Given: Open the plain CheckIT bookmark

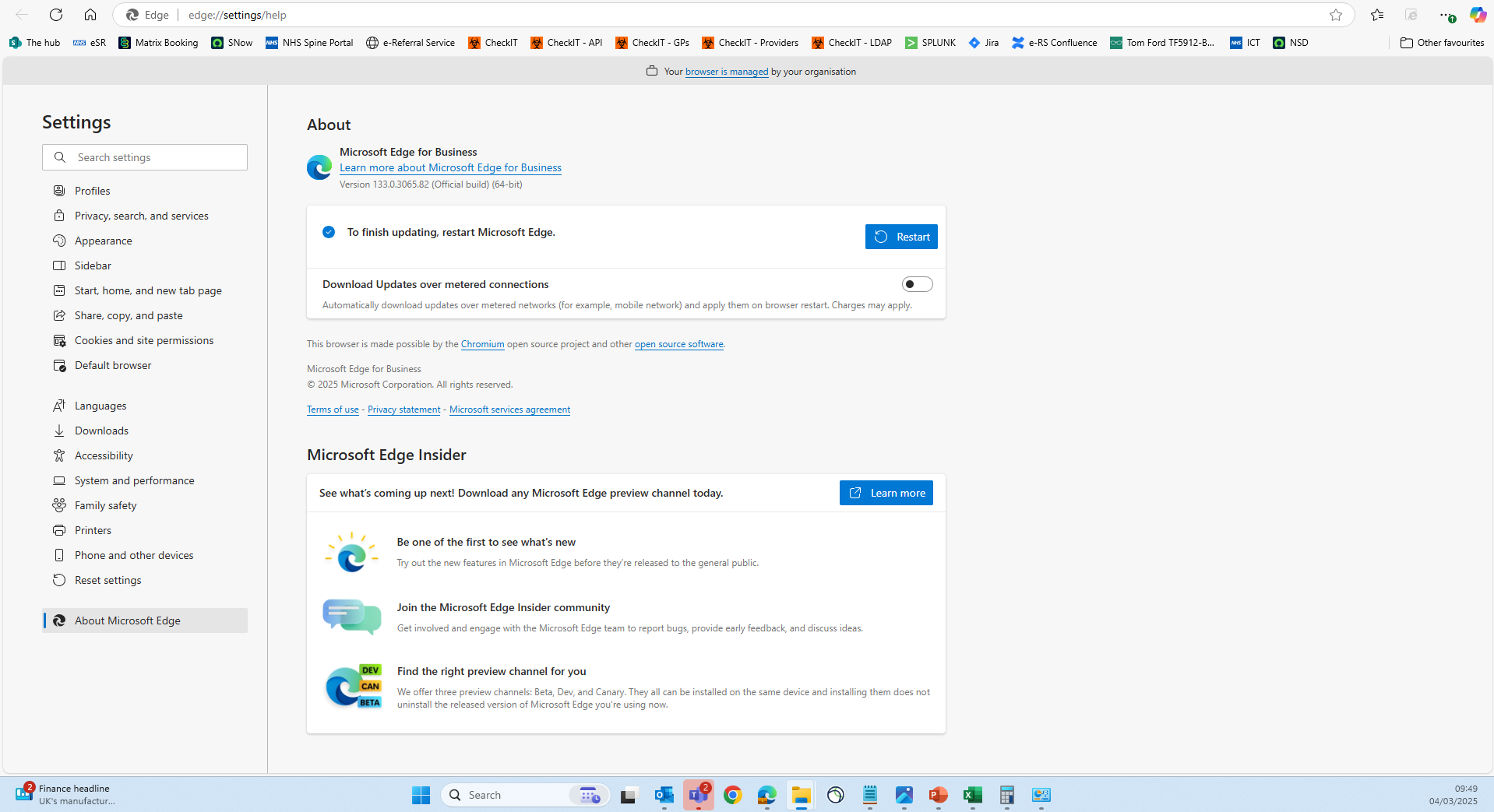Looking at the screenshot, I should [493, 43].
